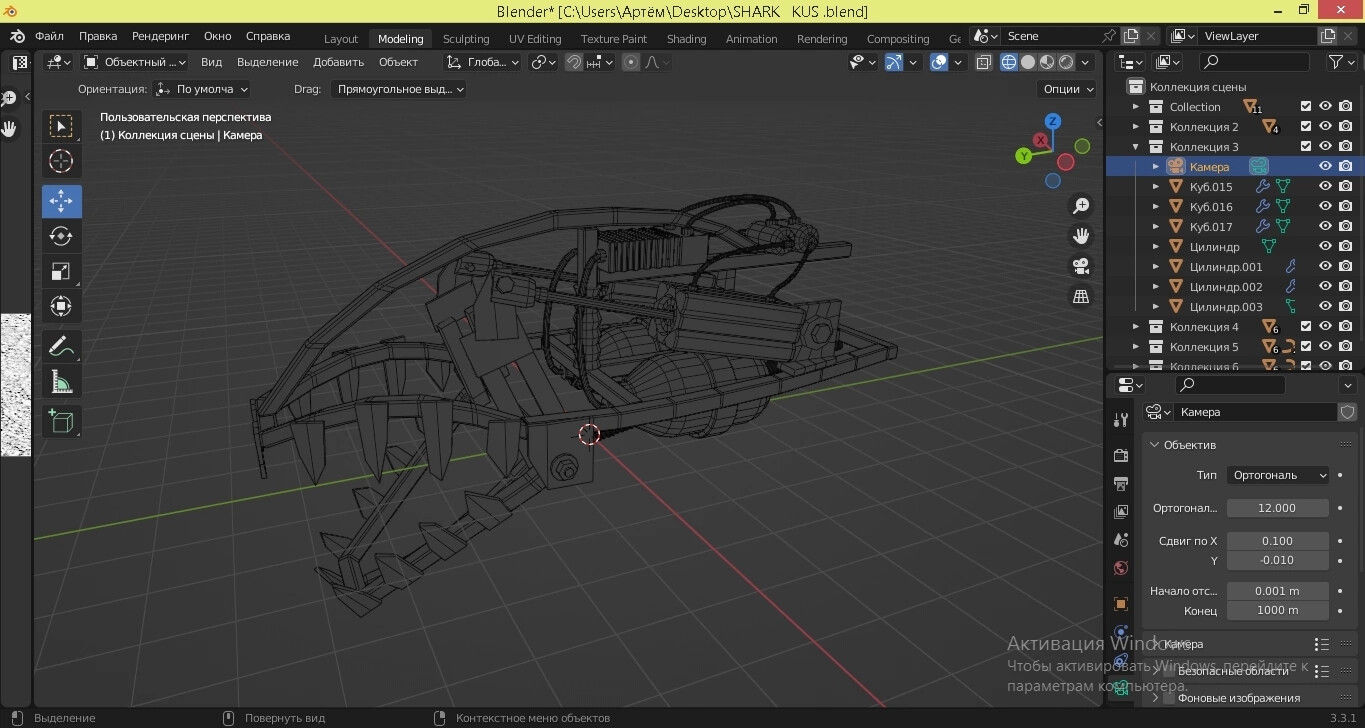Select the Measure tool
1365x728 pixels.
(61, 382)
